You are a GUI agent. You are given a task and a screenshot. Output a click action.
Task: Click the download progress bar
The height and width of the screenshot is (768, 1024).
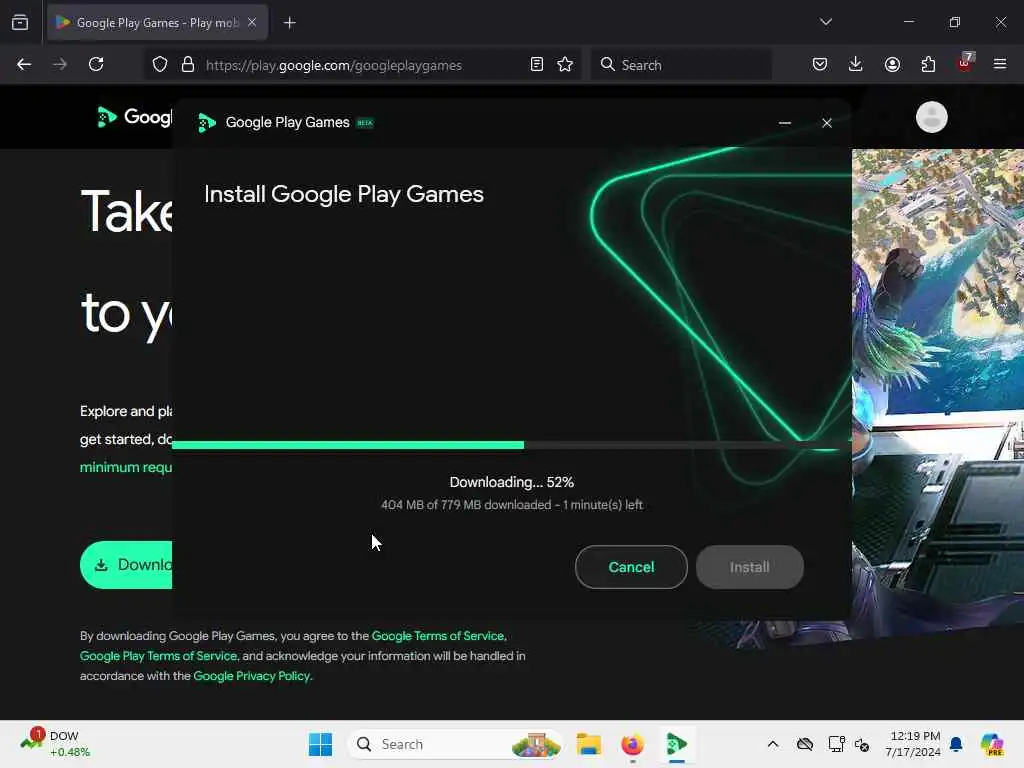(x=511, y=445)
